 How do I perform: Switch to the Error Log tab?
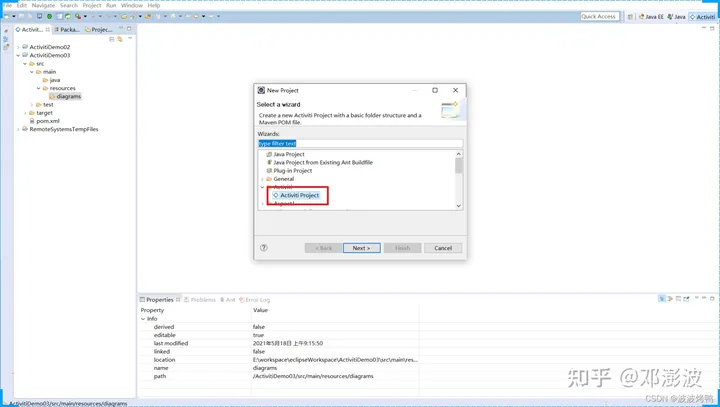coord(255,300)
